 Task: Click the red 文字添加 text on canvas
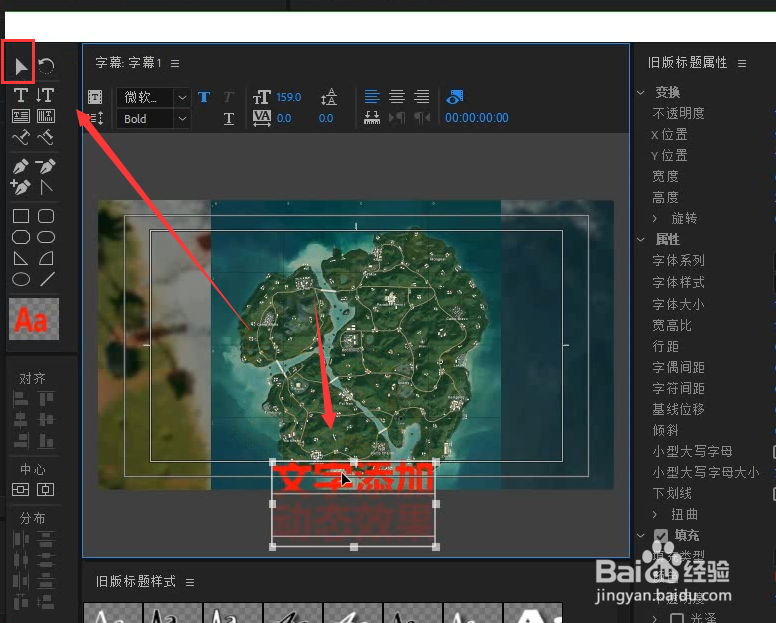tap(353, 479)
